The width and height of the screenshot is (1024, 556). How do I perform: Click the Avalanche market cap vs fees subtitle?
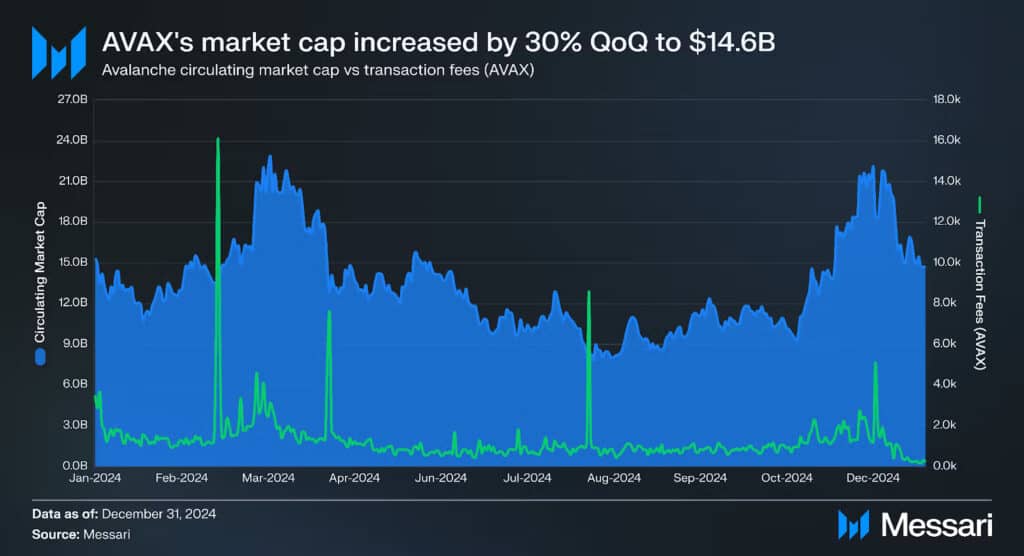(x=317, y=70)
